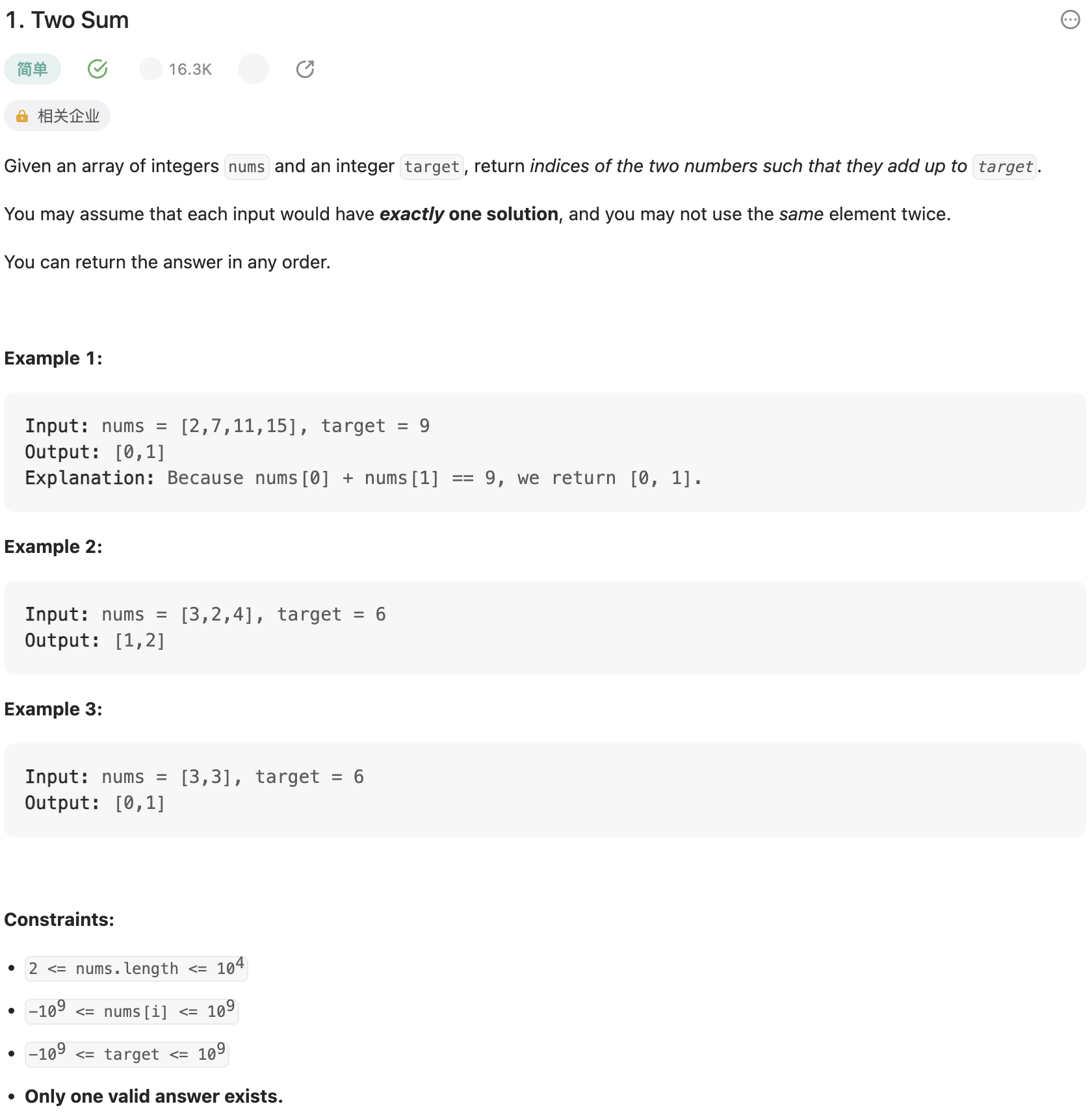Screen dimensions: 1092x1115
Task: Open the ellipsis dropdown at top right
Action: click(x=1070, y=20)
